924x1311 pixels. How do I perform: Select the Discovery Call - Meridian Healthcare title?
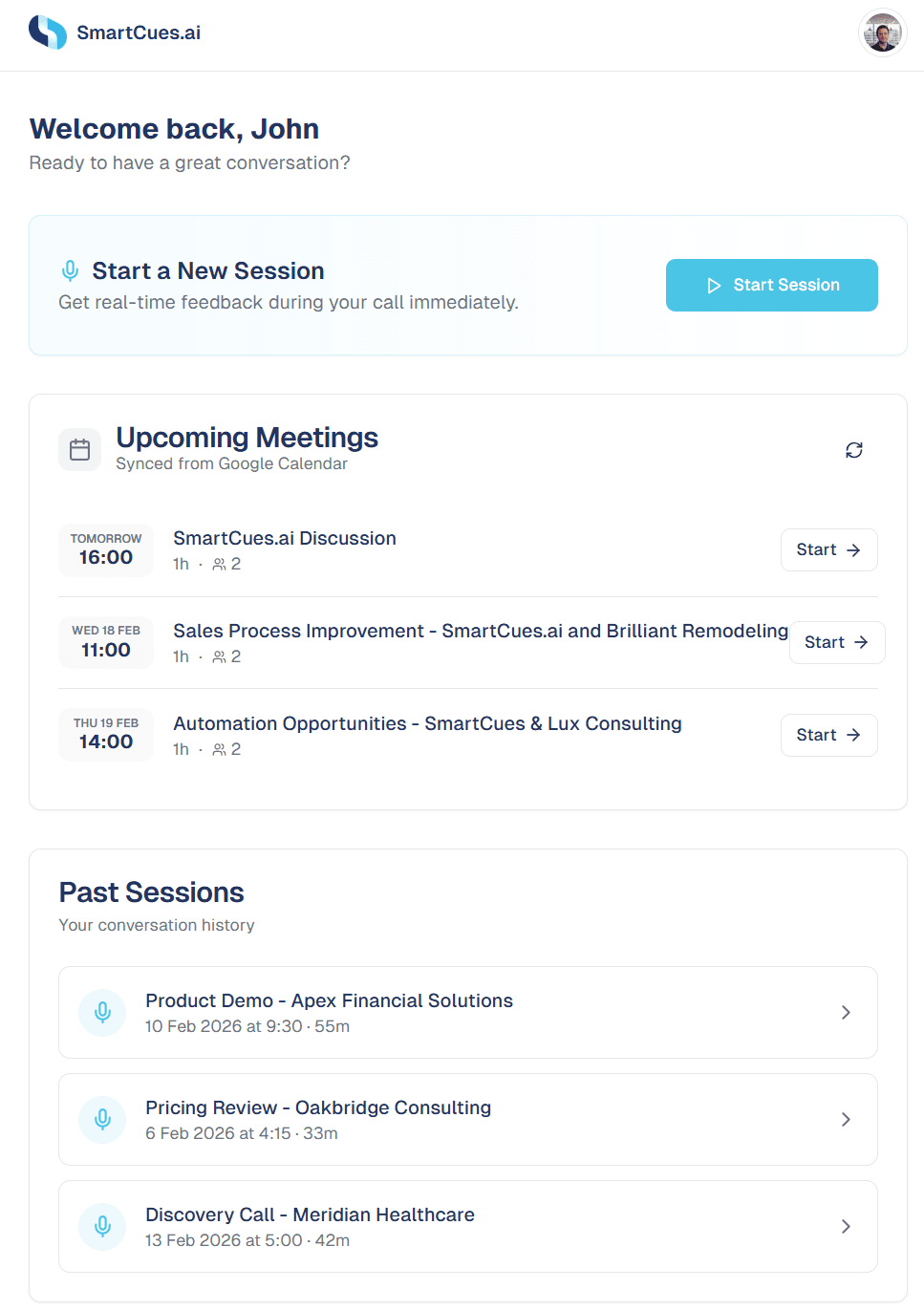pos(310,1214)
